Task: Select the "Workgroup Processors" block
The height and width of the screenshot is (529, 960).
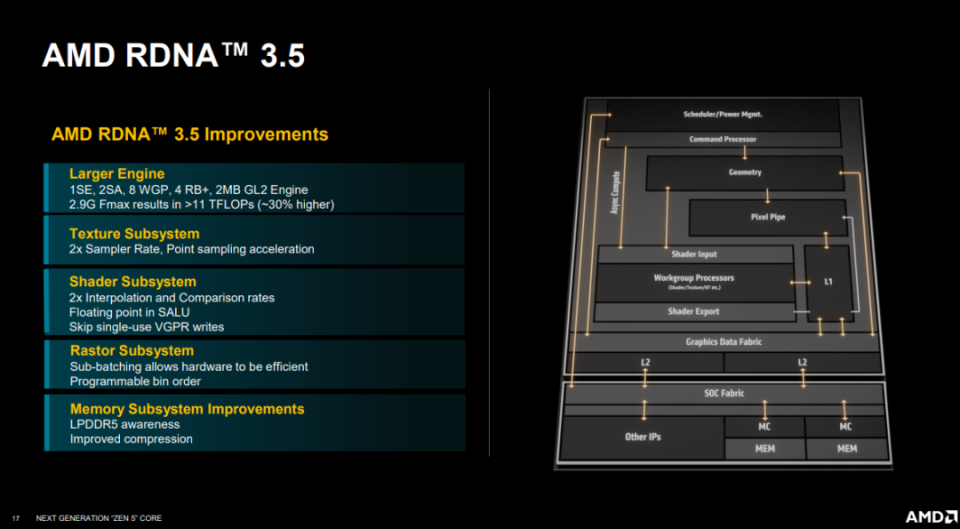Action: [694, 282]
